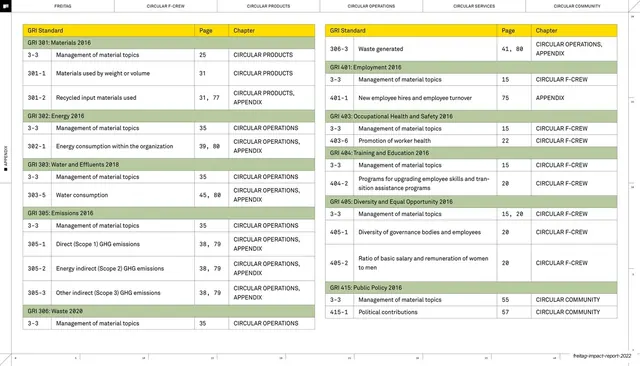Select the 'Water consumption' row

169,195
